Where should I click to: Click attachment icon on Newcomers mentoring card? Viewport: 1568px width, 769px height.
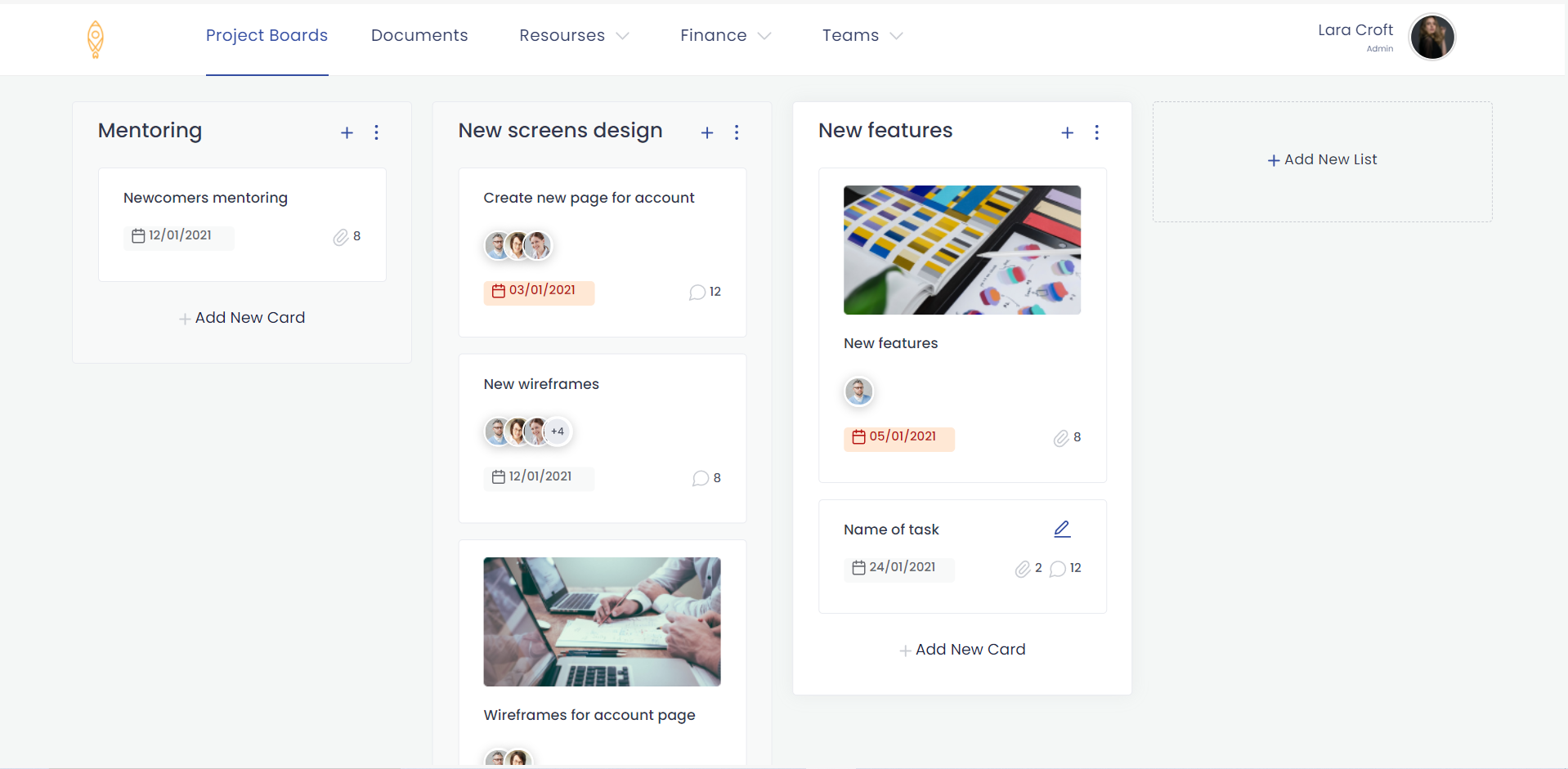[341, 237]
